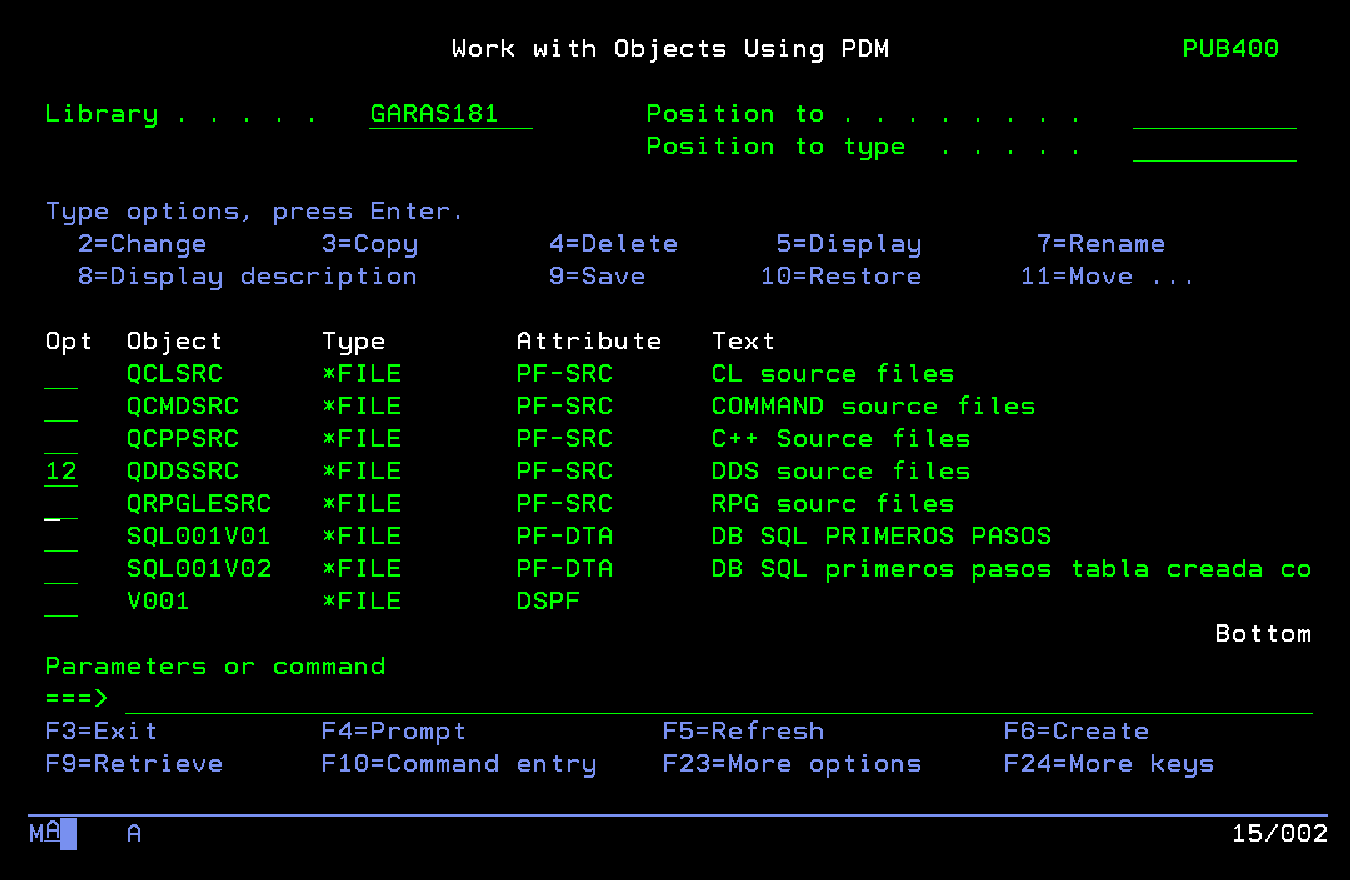Activate F5=Refresh key label
Screen dimensions: 1350x880
click(743, 731)
